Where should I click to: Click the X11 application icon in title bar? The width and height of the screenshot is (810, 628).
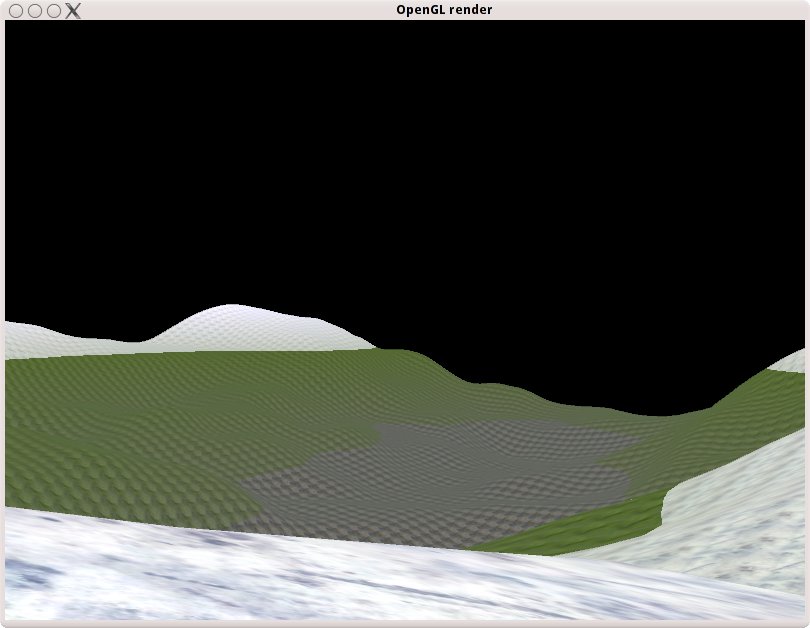[73, 10]
